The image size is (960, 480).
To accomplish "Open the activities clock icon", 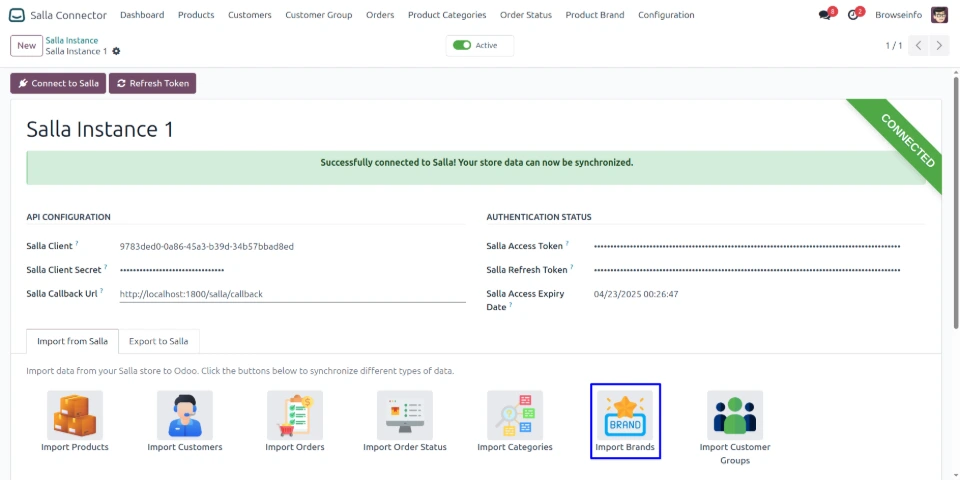I will 853,15.
